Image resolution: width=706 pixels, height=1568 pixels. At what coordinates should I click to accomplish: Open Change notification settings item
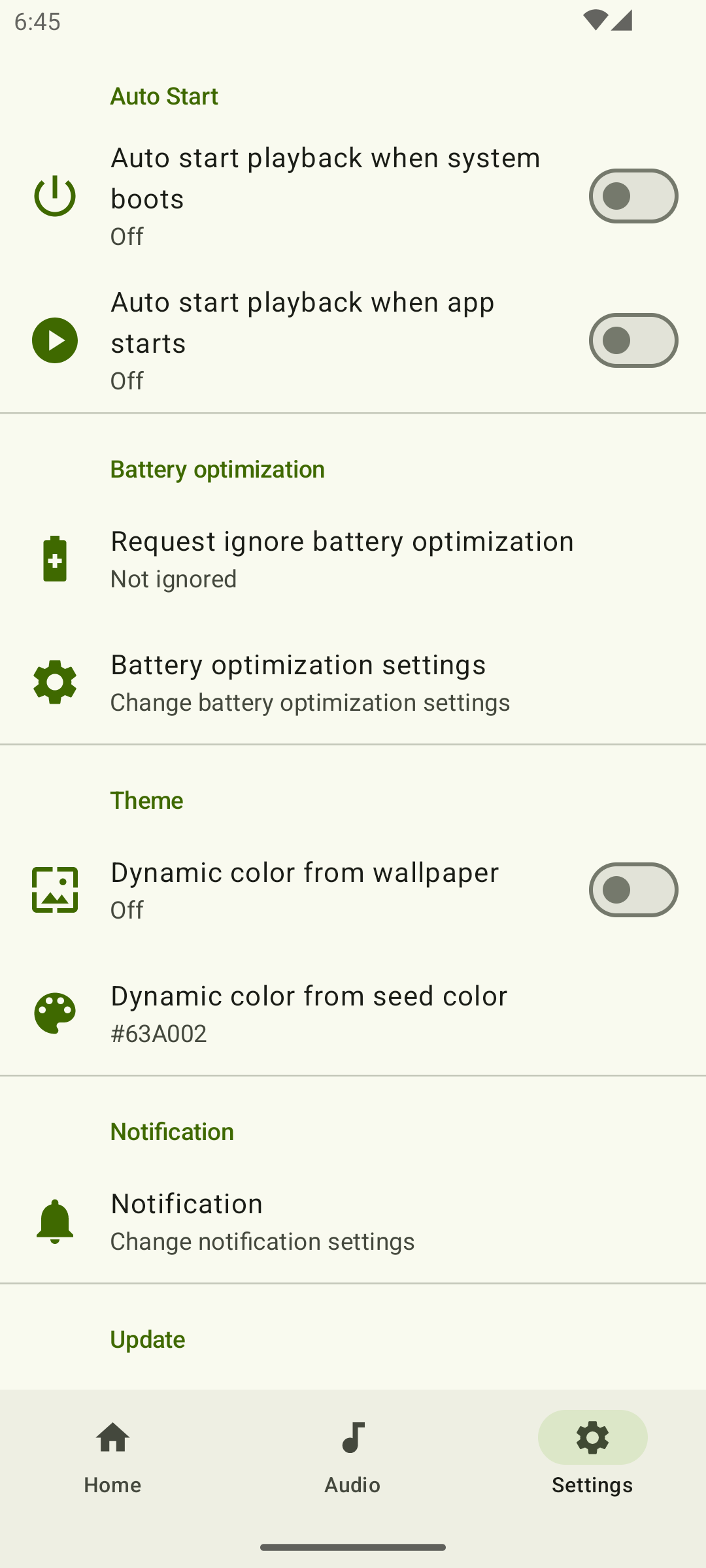point(262,1221)
